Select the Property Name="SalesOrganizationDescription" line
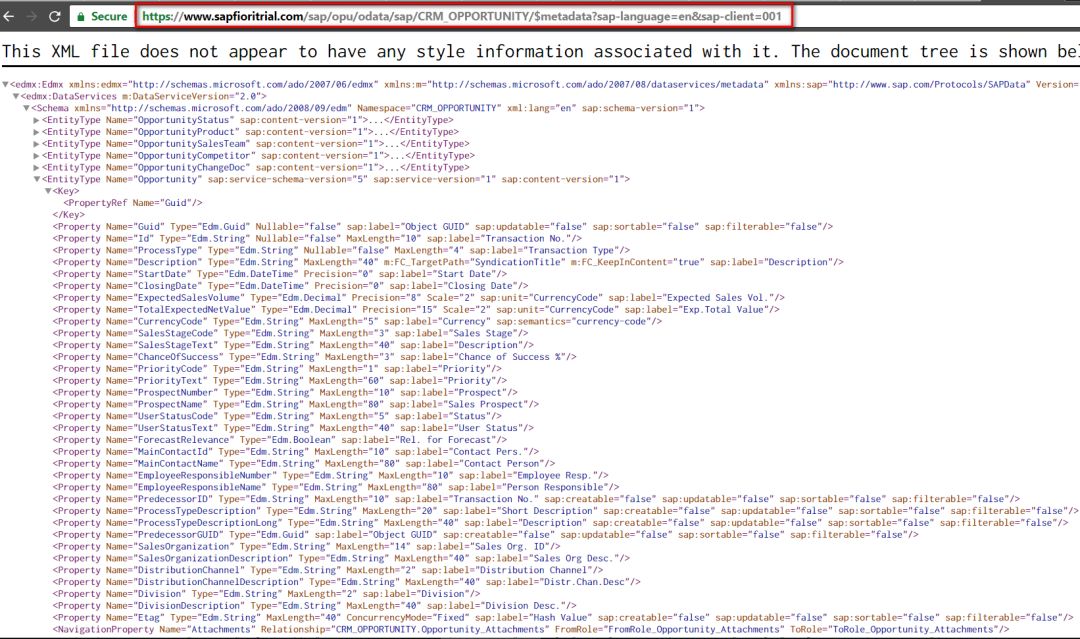The height and width of the screenshot is (639, 1080). click(x=342, y=558)
